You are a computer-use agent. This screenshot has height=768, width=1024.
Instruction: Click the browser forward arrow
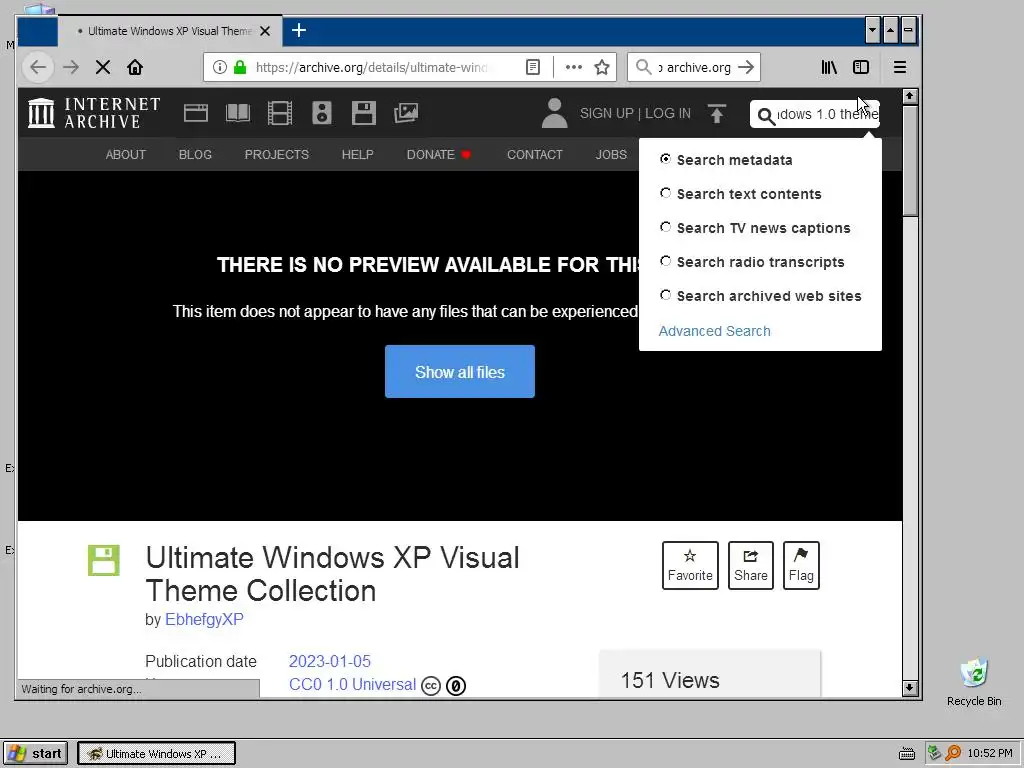point(71,67)
